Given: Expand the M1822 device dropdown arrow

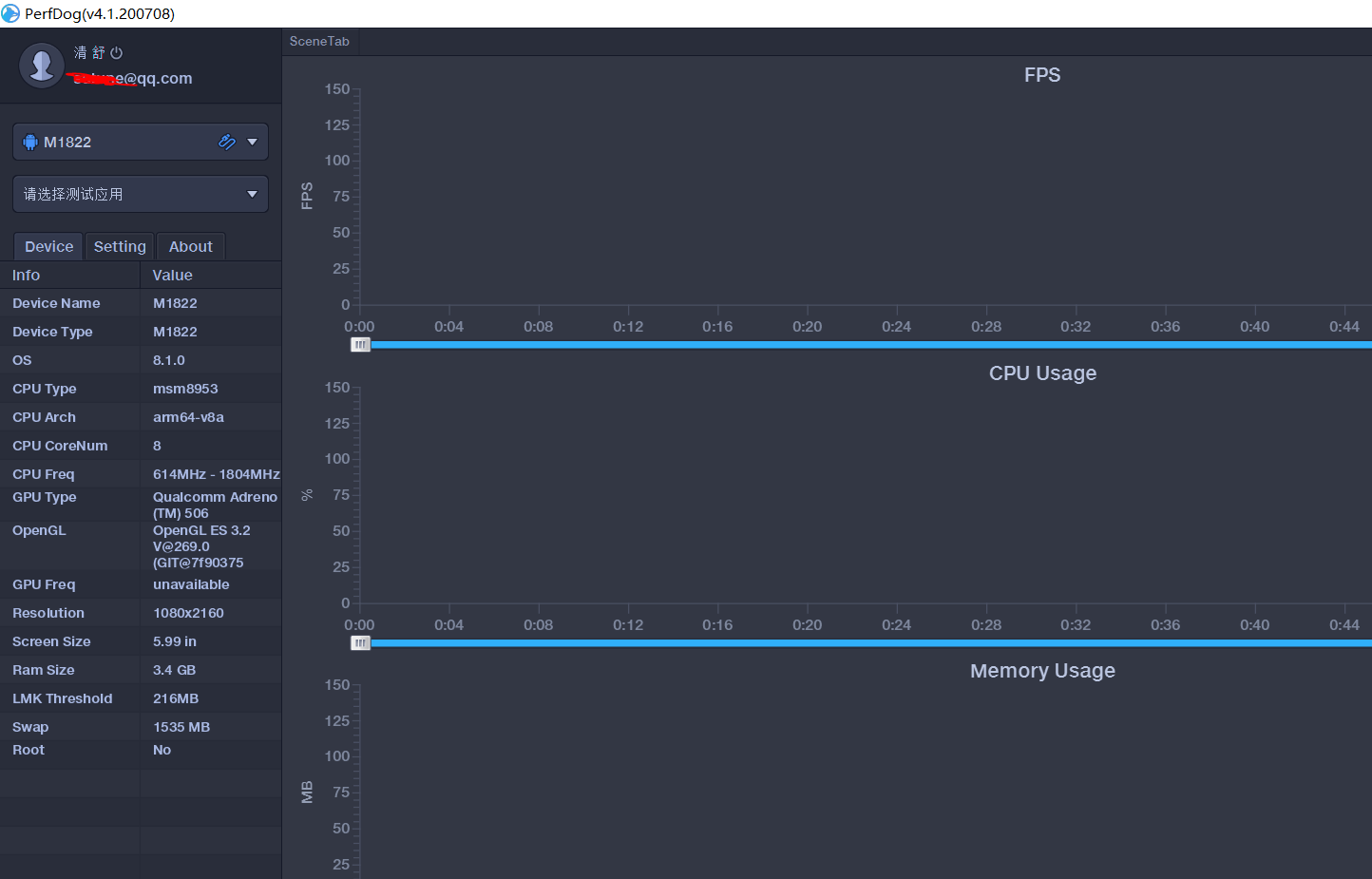Looking at the screenshot, I should (252, 142).
